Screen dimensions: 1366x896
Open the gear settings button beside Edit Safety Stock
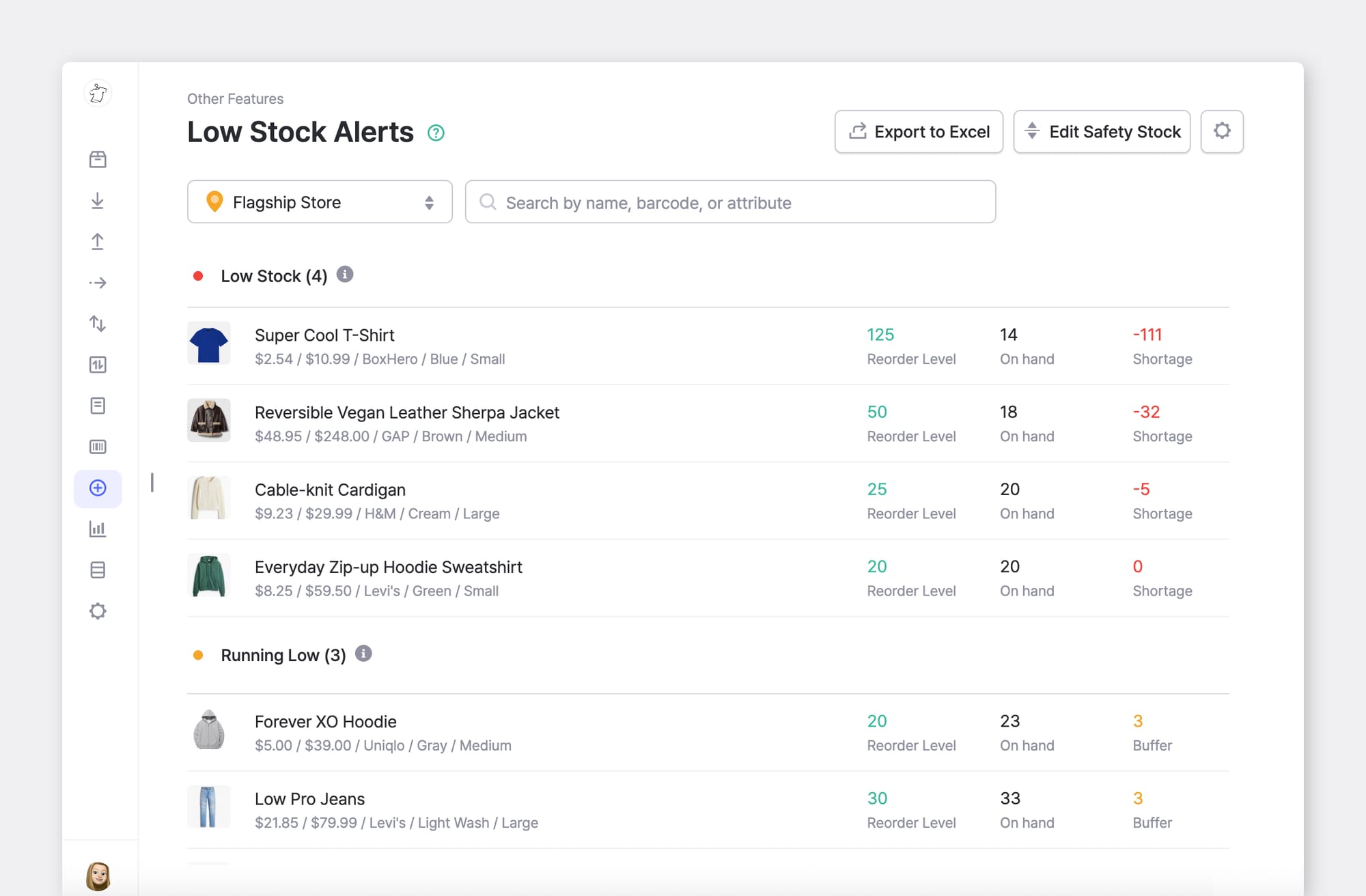point(1222,131)
